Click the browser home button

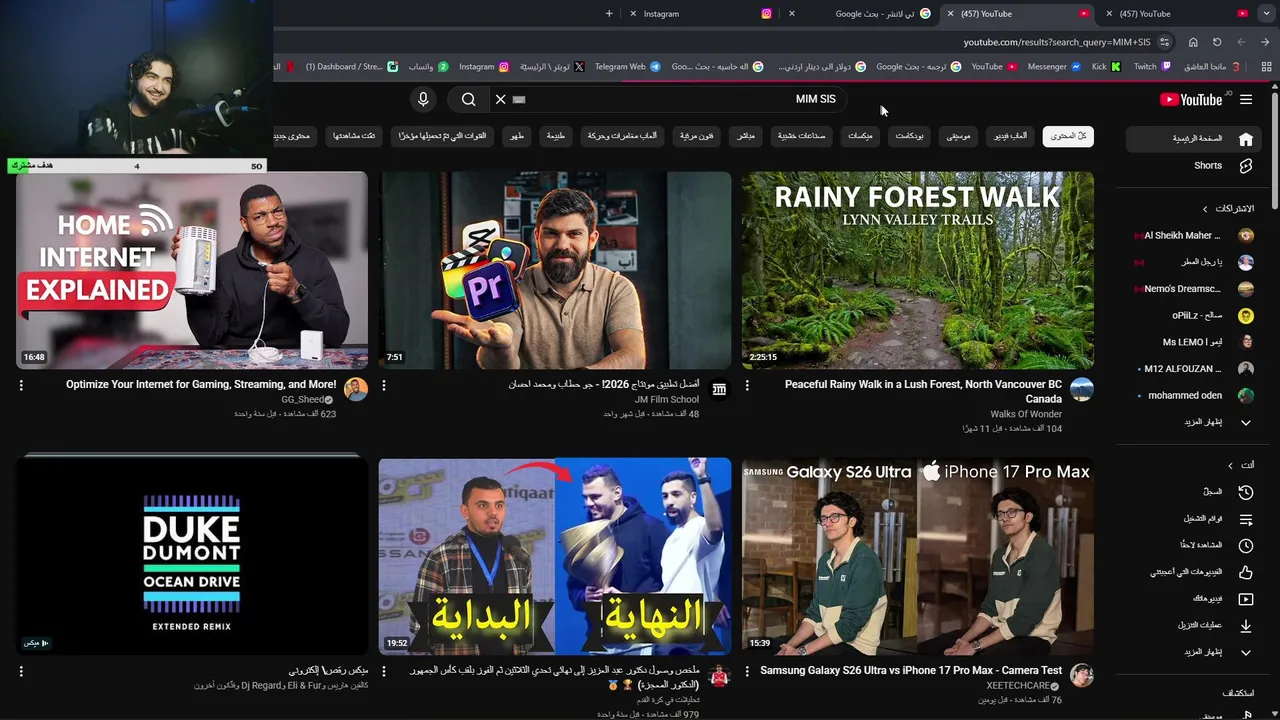pyautogui.click(x=1193, y=42)
